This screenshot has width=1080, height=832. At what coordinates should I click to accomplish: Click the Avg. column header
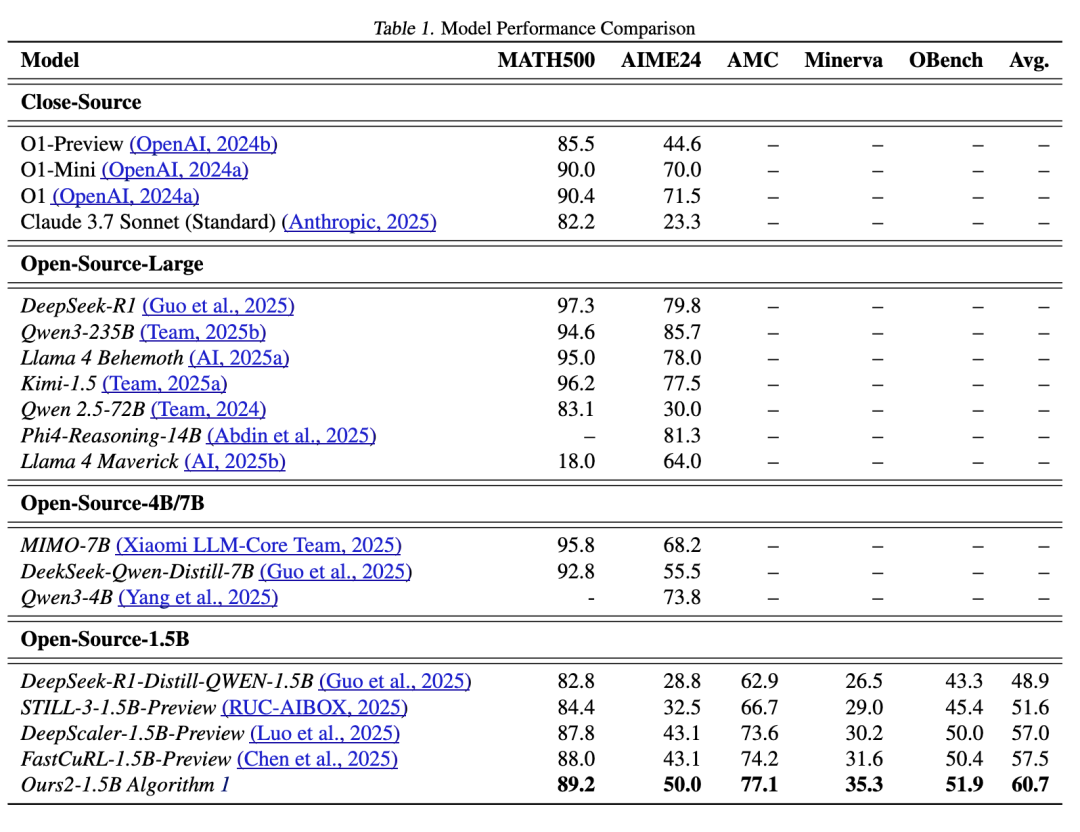point(1029,61)
